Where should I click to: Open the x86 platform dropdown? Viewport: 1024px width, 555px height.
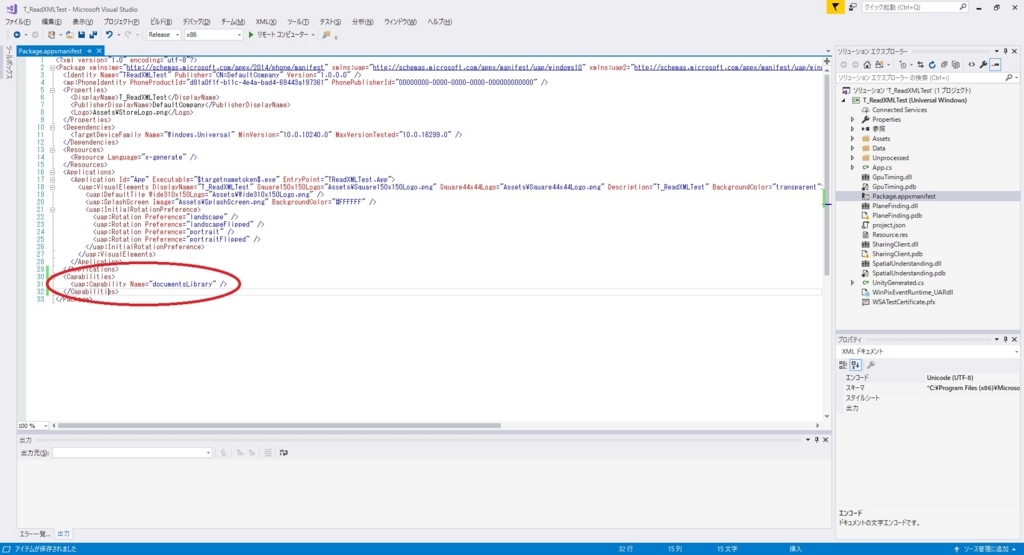213,35
